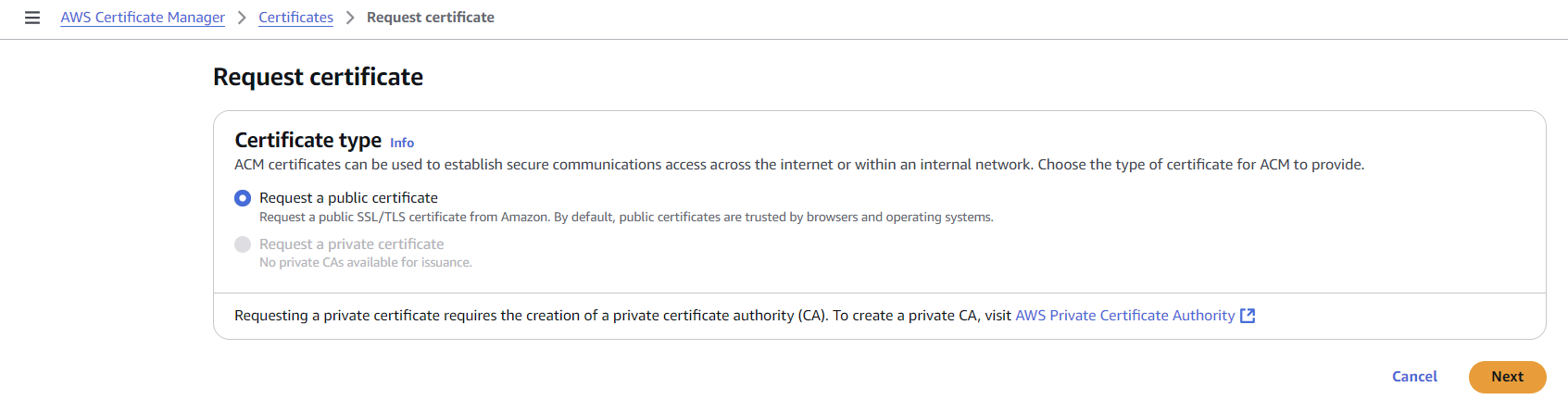Click the 'Request a public certificate' label text
Viewport: 1568px width, 412px height.
[348, 198]
